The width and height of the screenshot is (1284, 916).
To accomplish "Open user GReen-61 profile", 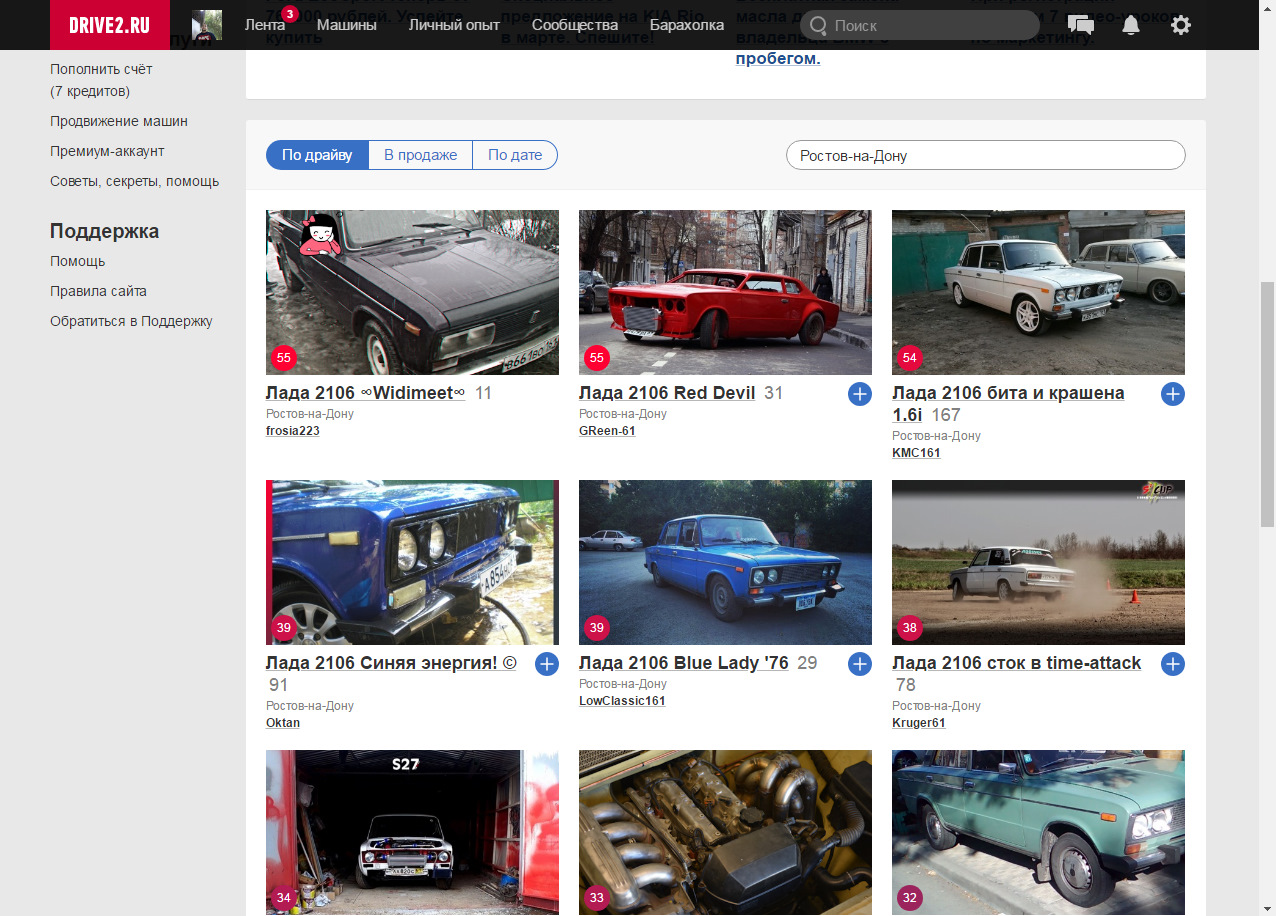I will (x=607, y=431).
